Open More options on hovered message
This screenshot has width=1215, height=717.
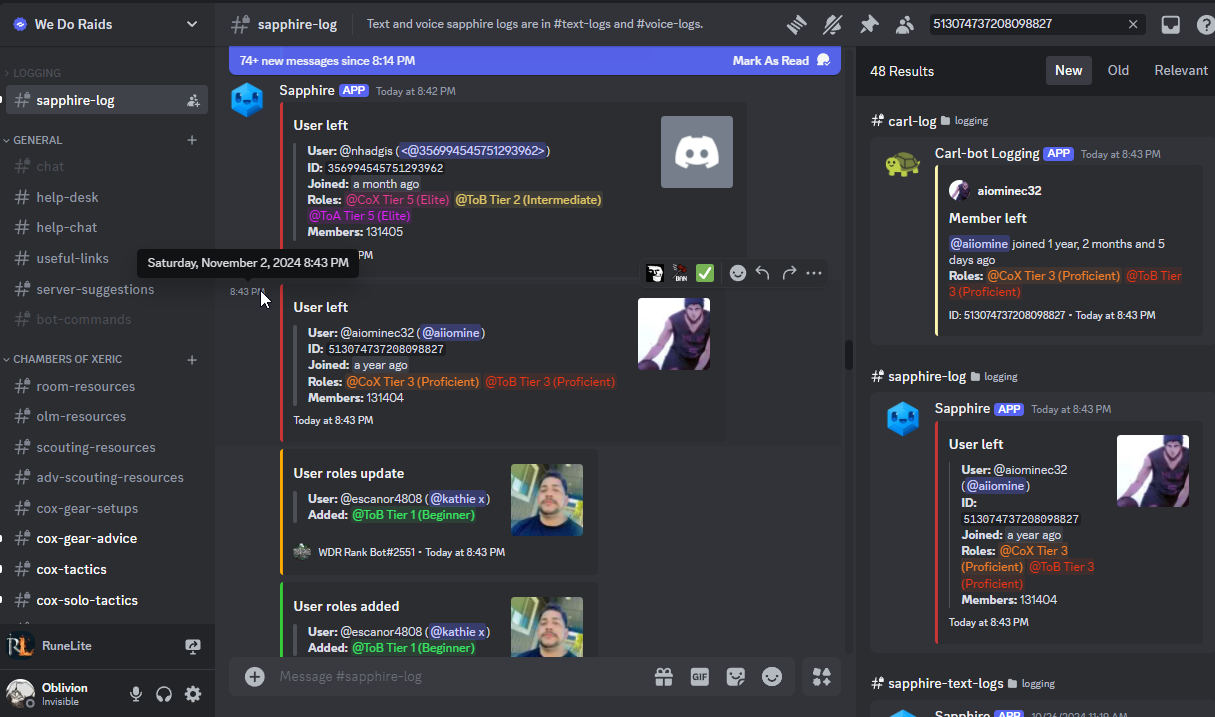click(814, 273)
